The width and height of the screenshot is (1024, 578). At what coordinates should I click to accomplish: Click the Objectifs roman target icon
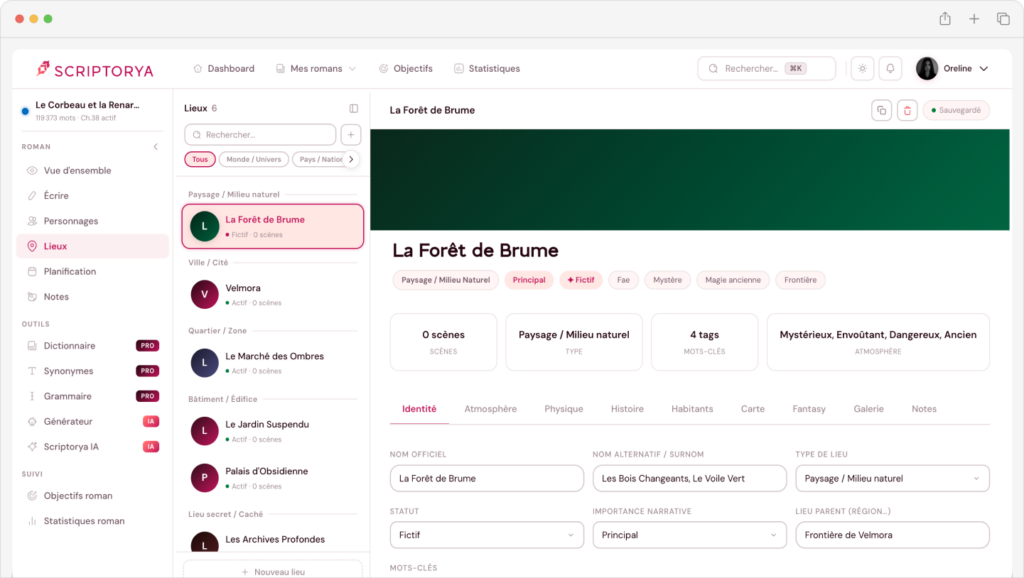[32, 496]
